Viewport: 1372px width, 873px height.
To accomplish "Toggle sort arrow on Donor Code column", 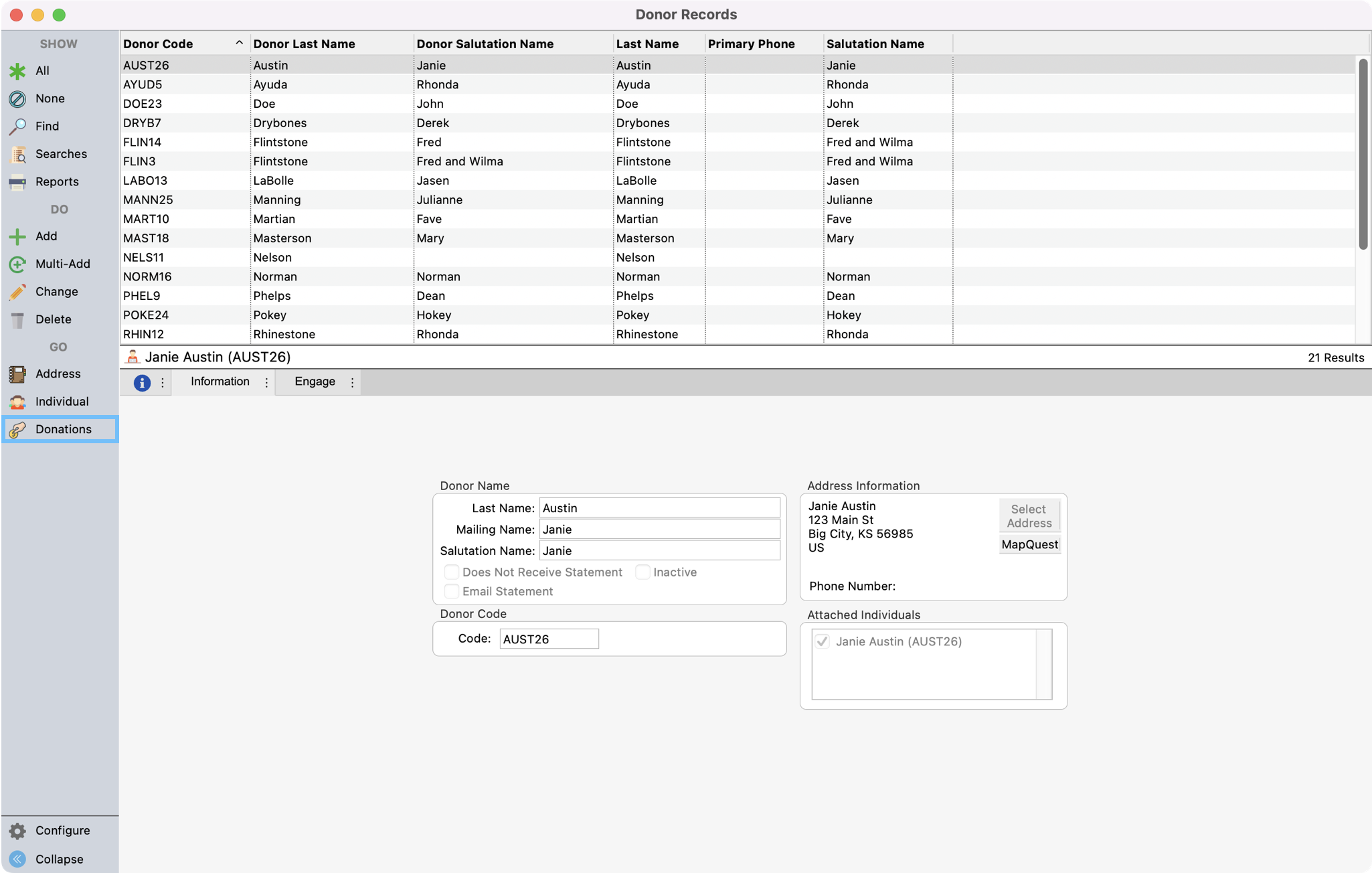I will pos(239,44).
